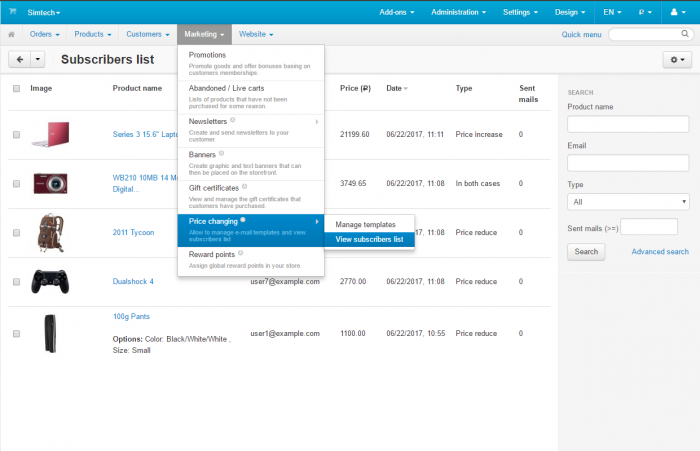Click the Search button in sidebar
This screenshot has height=451, width=700.
[x=586, y=252]
